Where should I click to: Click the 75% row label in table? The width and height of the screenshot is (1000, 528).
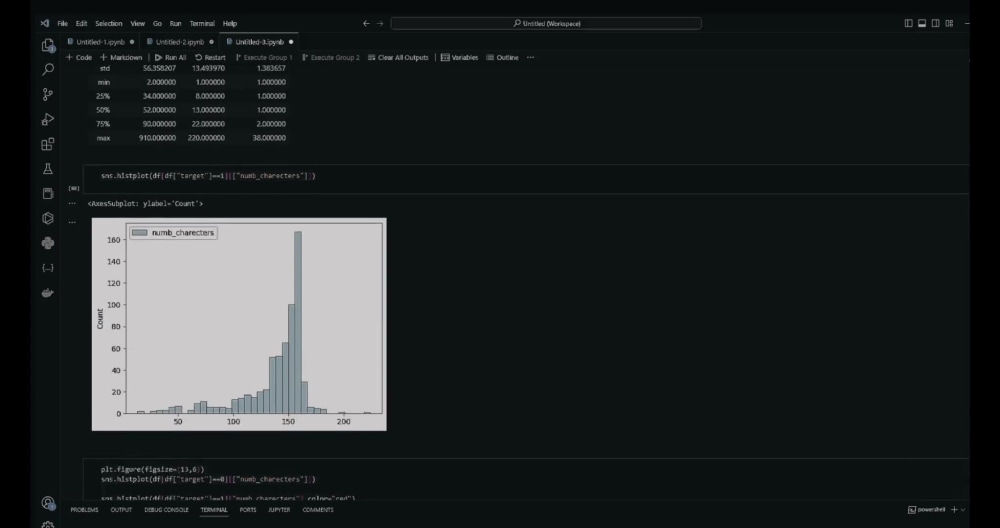click(x=103, y=124)
